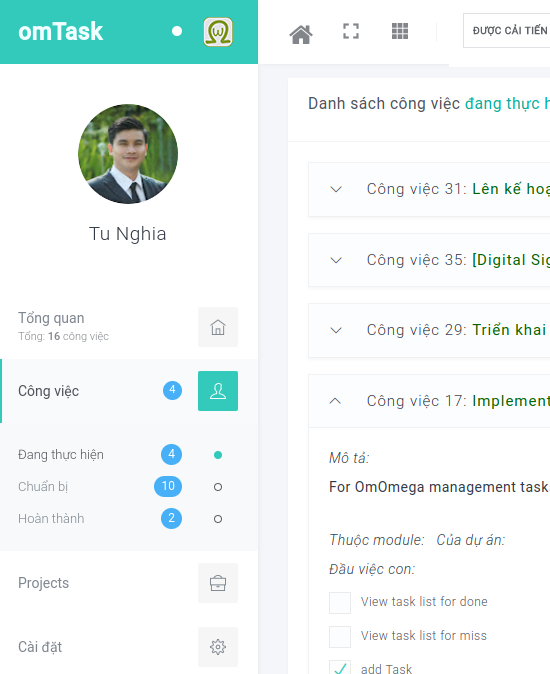Click the omTask logo text
550x674 pixels.
coord(61,31)
